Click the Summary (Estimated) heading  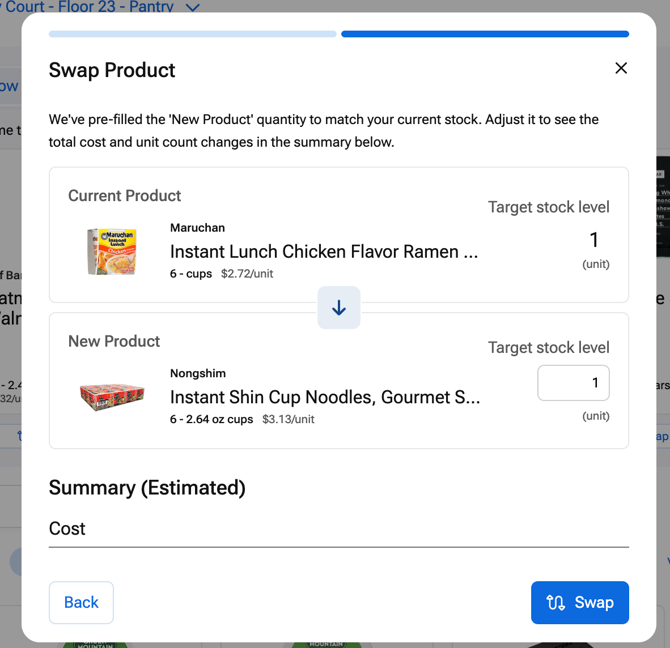[x=147, y=488]
